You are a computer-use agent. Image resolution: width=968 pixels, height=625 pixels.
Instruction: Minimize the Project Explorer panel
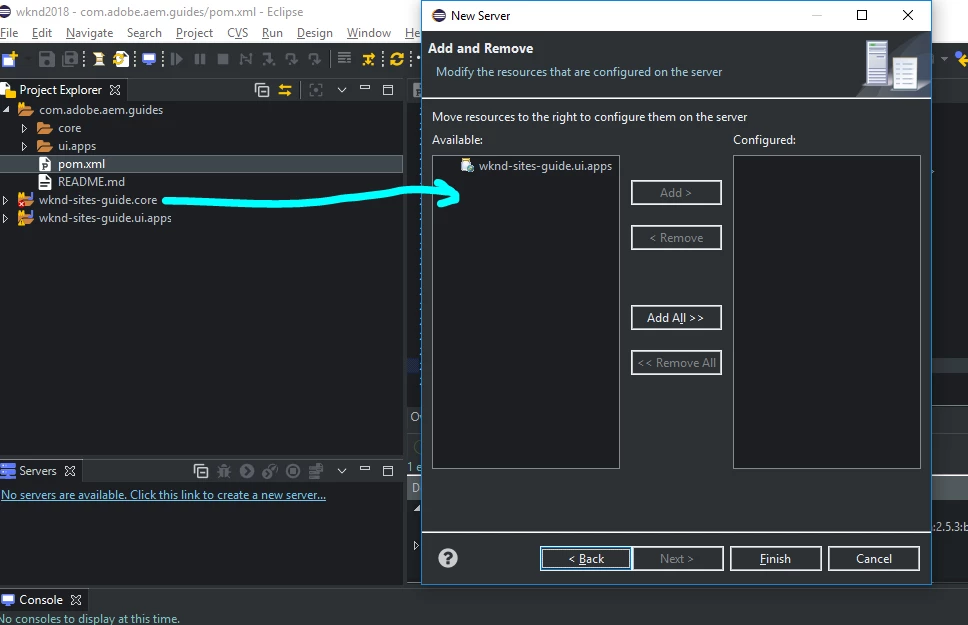(365, 88)
